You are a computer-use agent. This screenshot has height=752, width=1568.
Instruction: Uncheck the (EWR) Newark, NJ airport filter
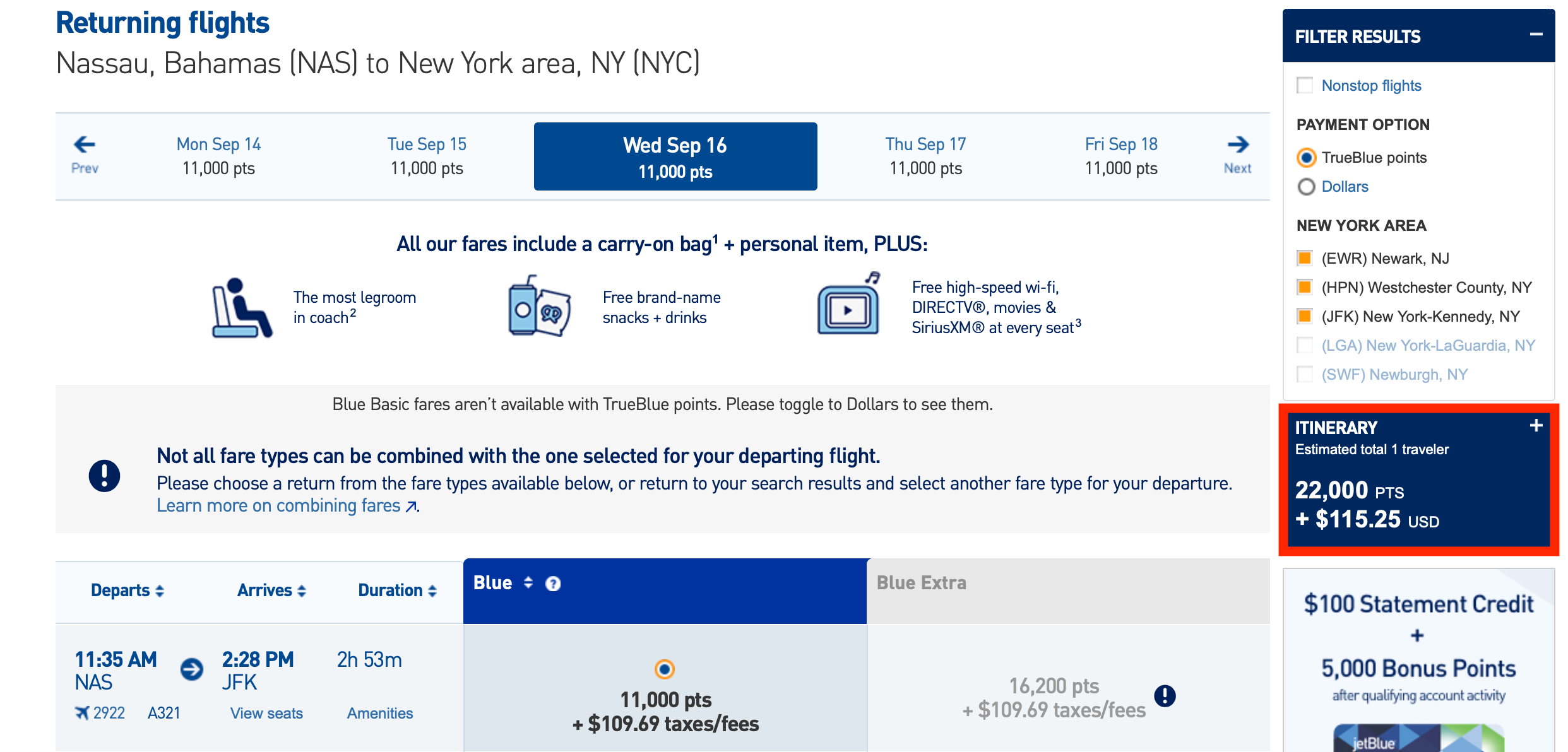pos(1305,258)
